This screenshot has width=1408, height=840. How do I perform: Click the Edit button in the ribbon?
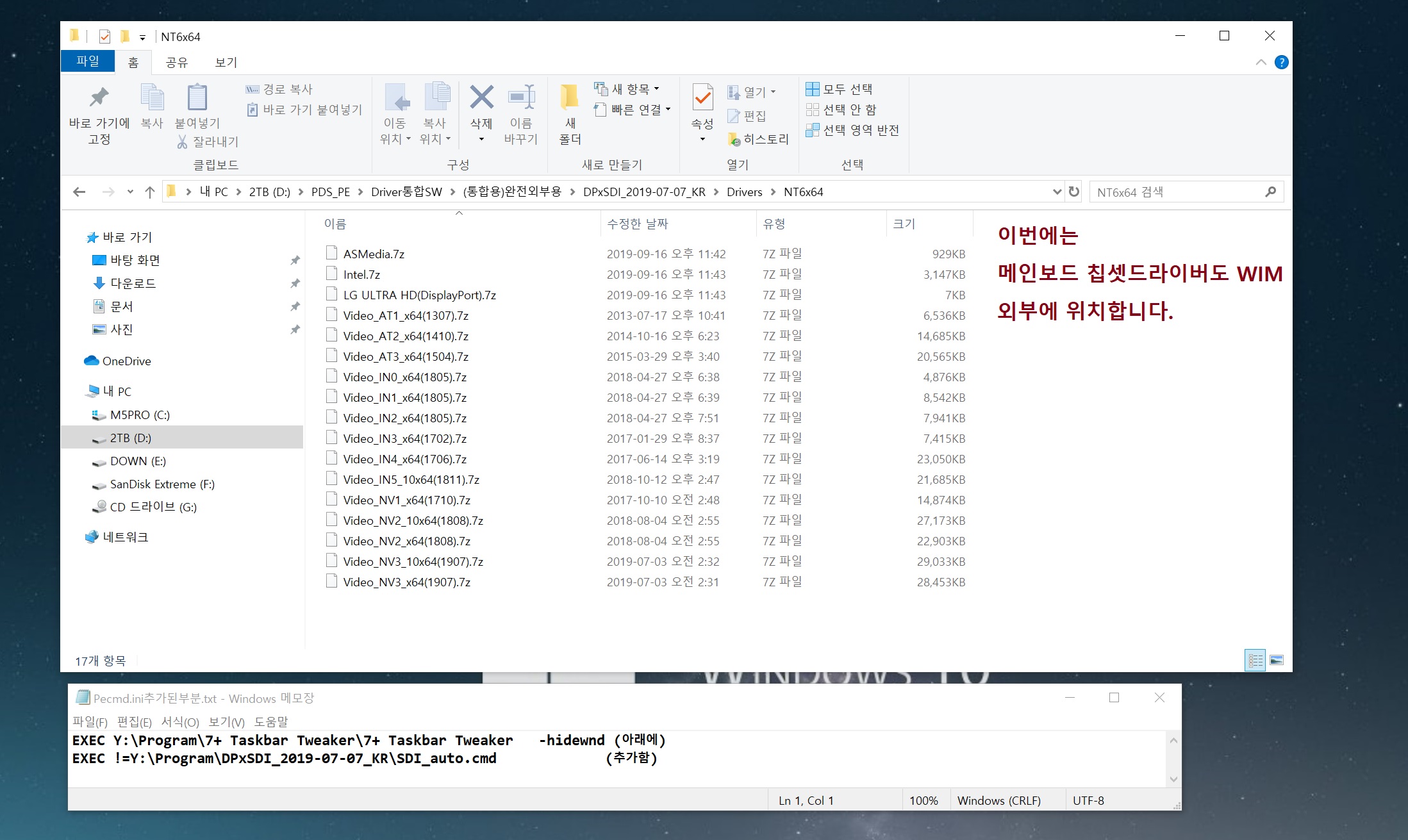click(747, 116)
